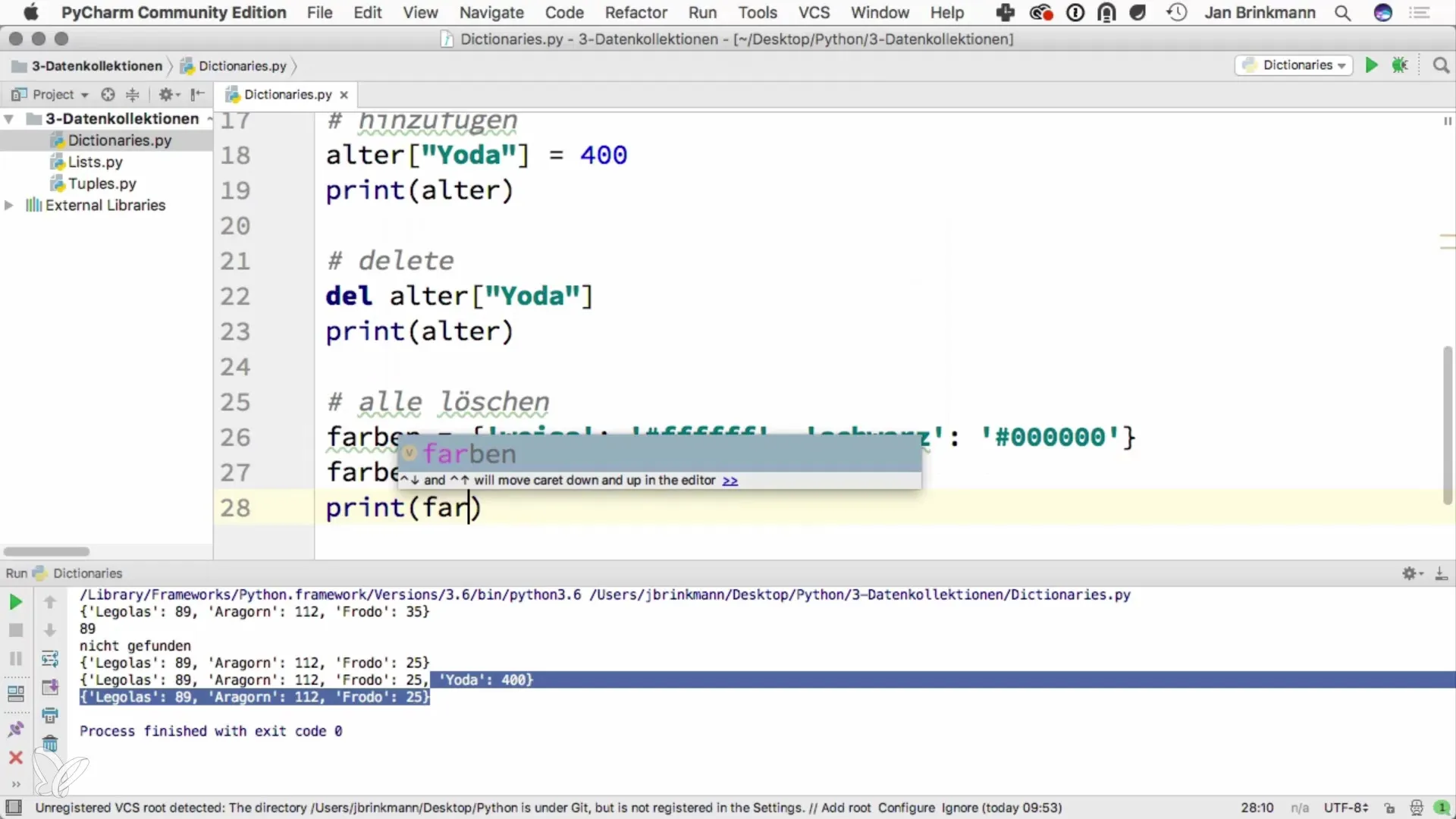This screenshot has height=819, width=1456.
Task: Click Configure in VCS notification
Action: click(x=906, y=808)
